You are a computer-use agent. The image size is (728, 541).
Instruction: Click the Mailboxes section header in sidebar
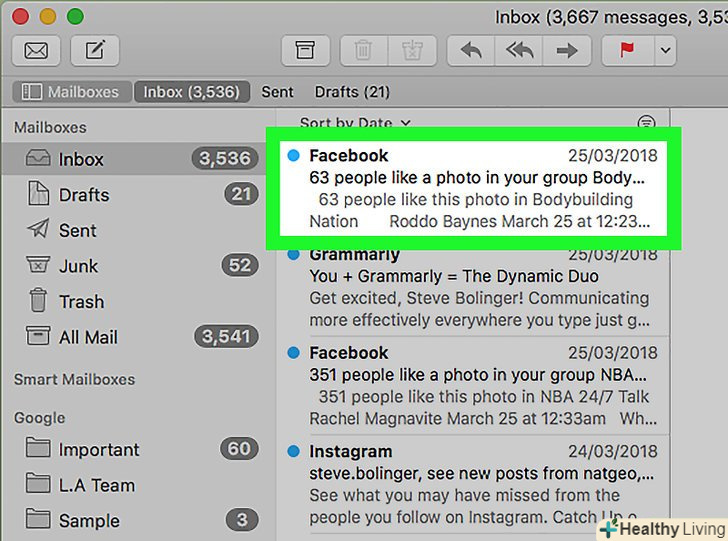[50, 127]
